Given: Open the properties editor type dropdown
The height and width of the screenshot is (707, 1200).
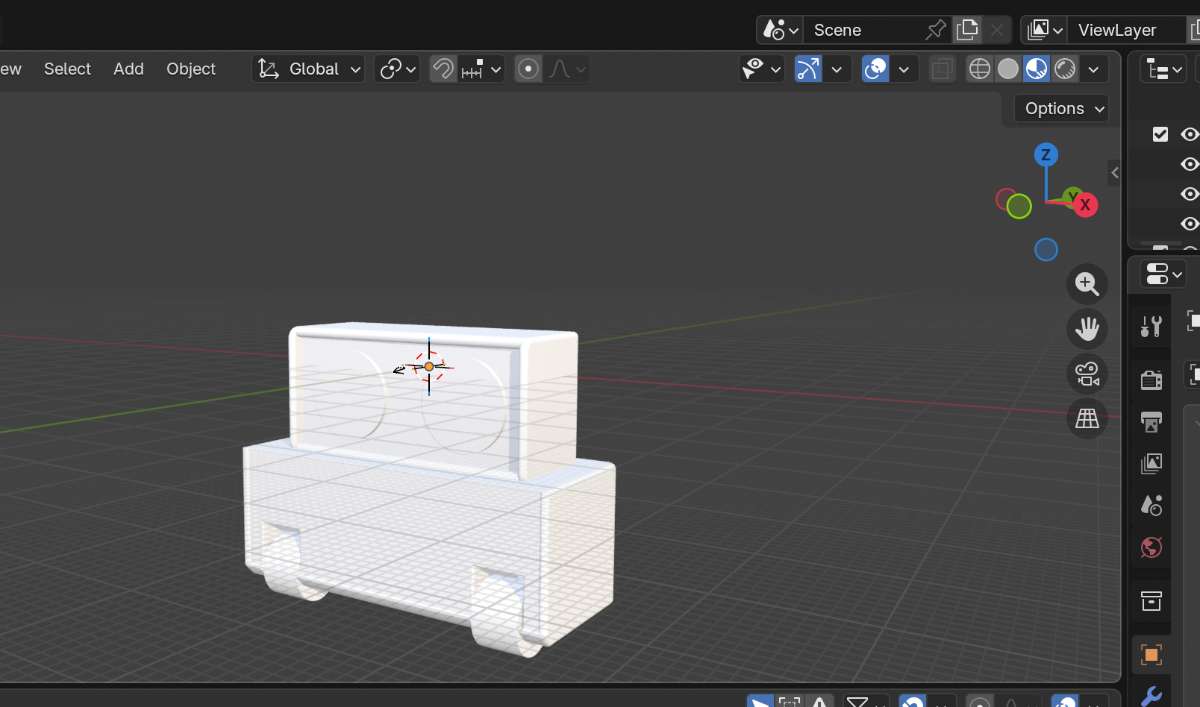Looking at the screenshot, I should [x=1165, y=274].
